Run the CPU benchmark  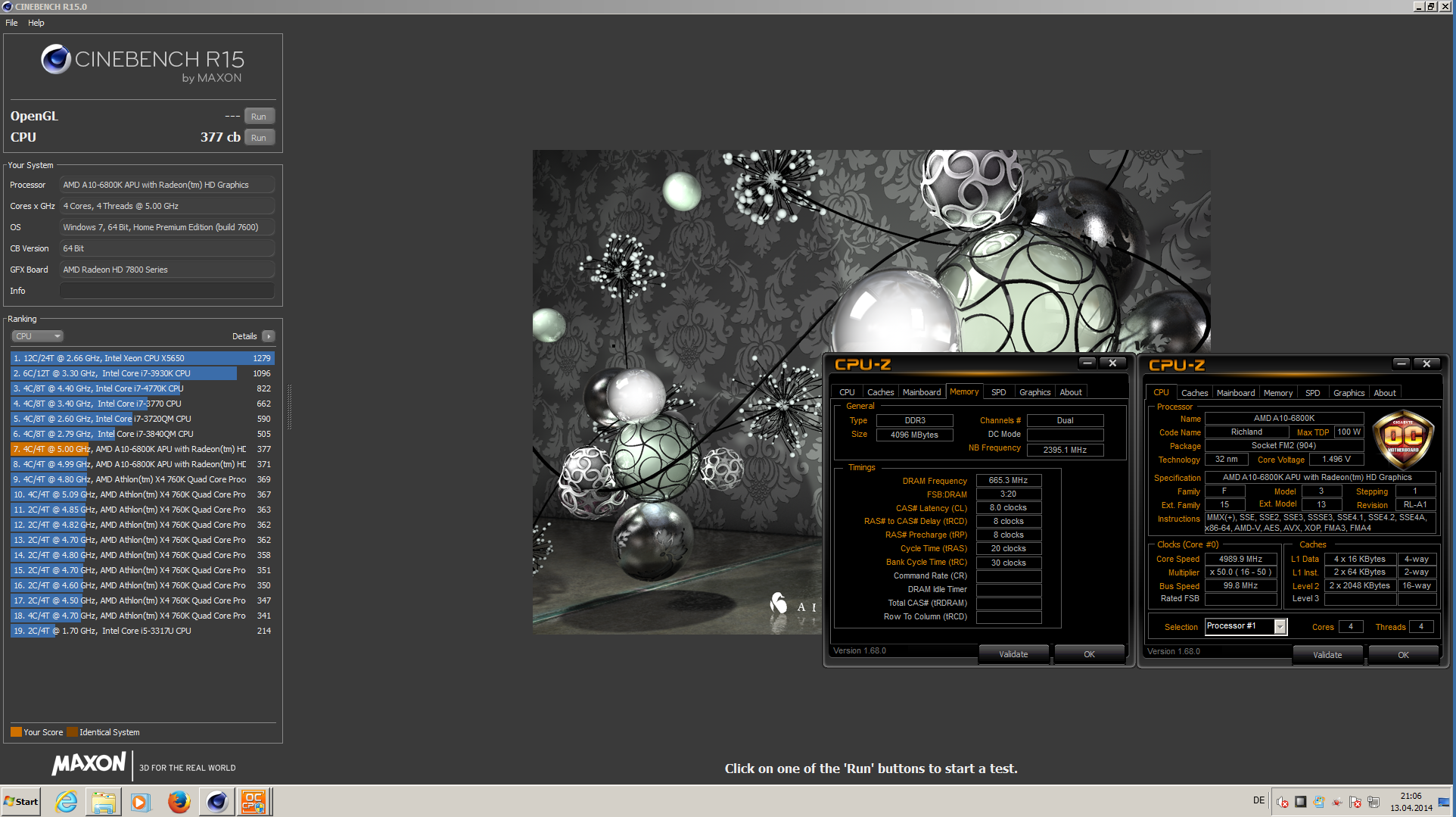(259, 138)
